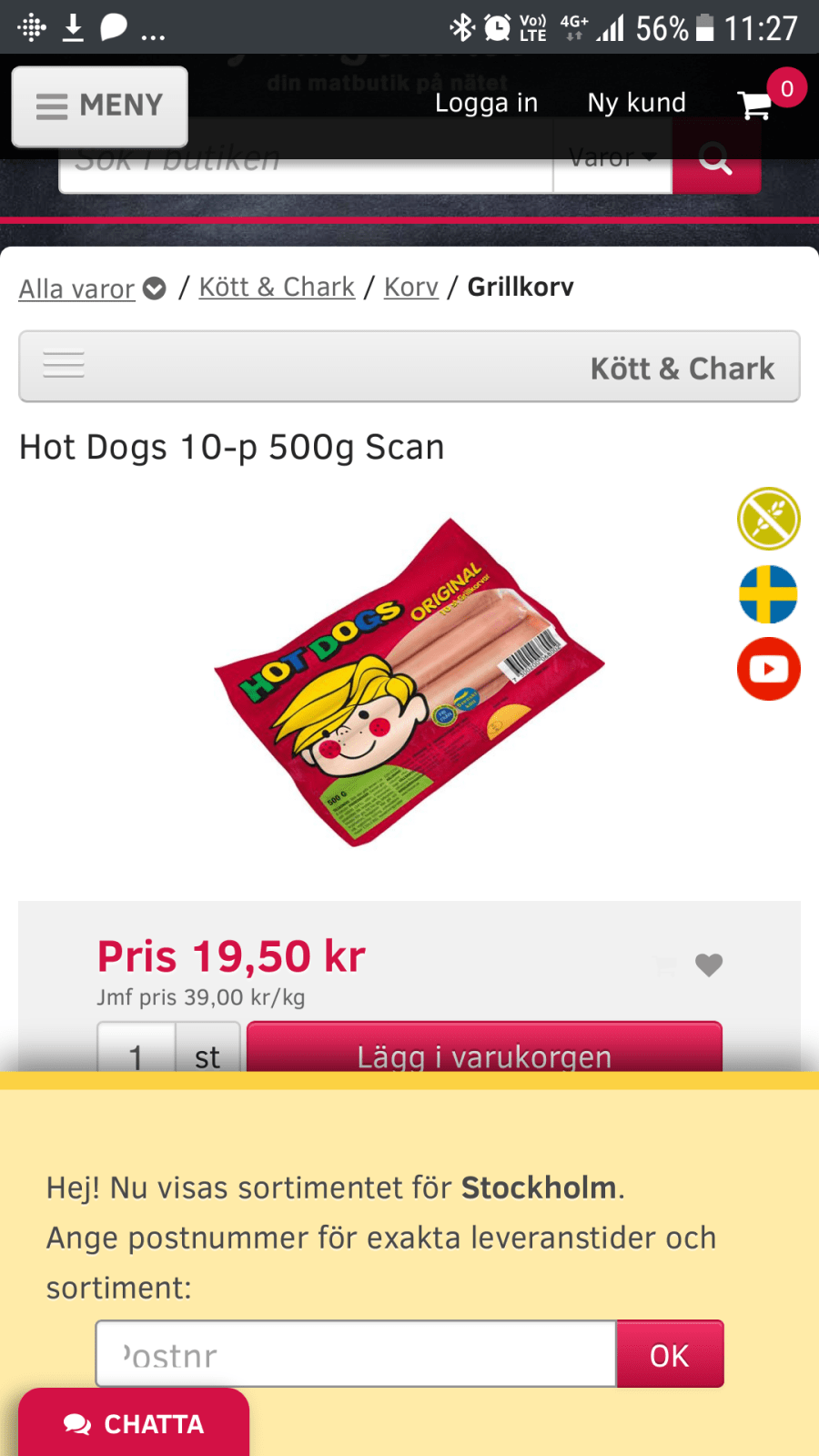819x1456 pixels.
Task: Go to Kött & Chark breadcrumb
Action: pyautogui.click(x=277, y=287)
